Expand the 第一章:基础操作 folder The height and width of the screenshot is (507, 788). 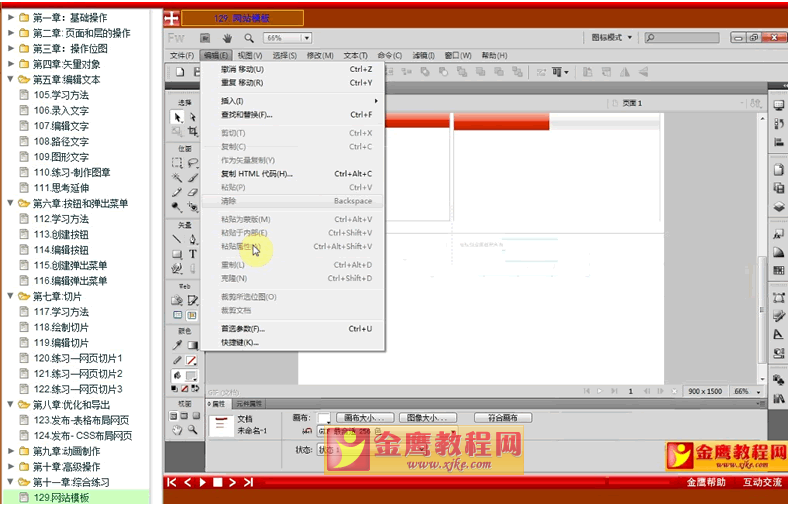pos(11,18)
